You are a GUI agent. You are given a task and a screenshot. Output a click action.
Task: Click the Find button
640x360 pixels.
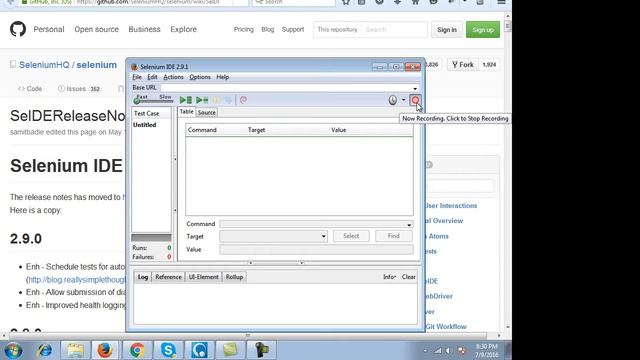(x=393, y=236)
